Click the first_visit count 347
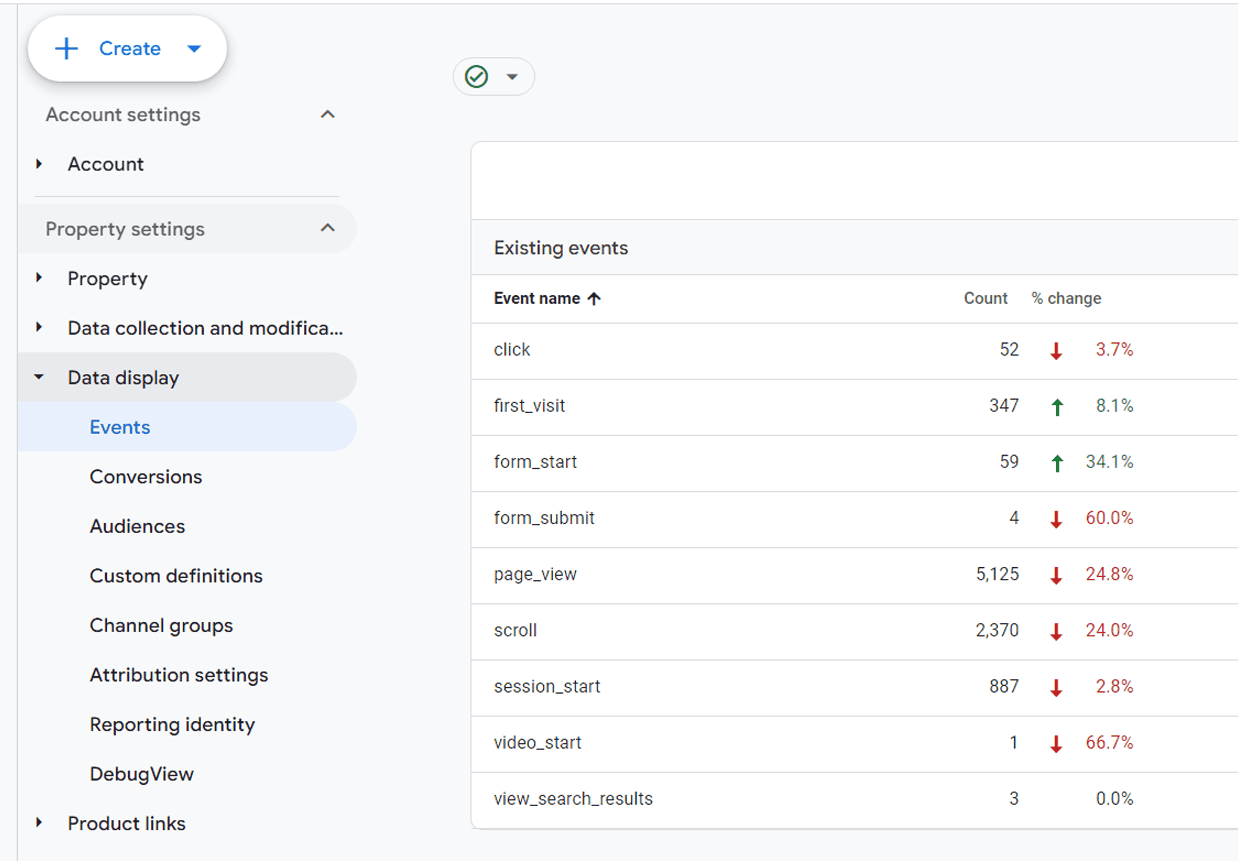This screenshot has width=1238, height=861. click(x=1004, y=406)
